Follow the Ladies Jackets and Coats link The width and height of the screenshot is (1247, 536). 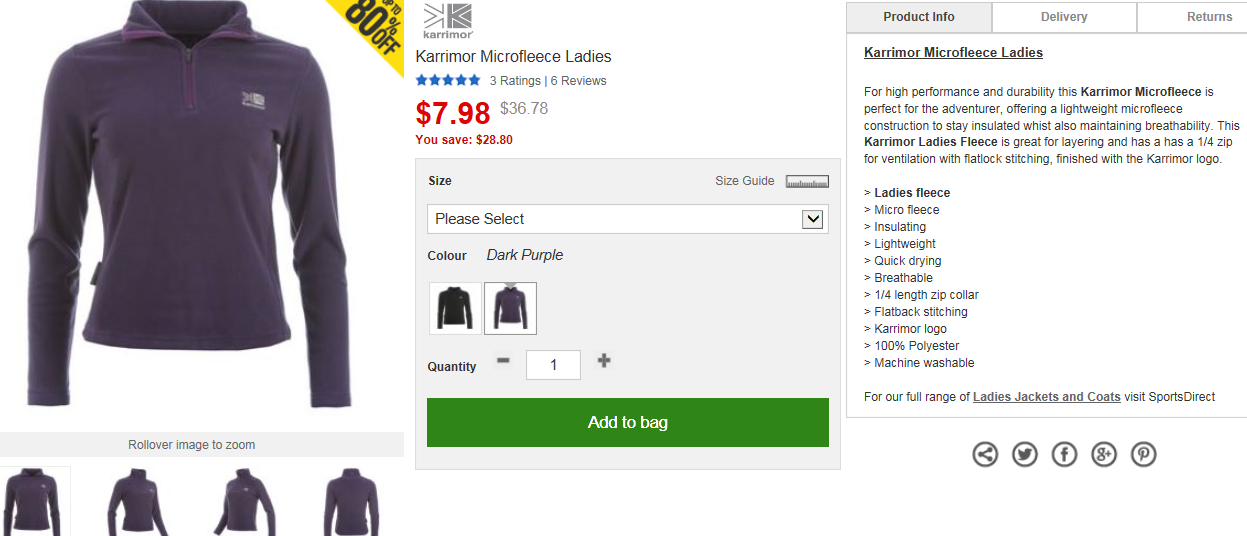point(1047,397)
